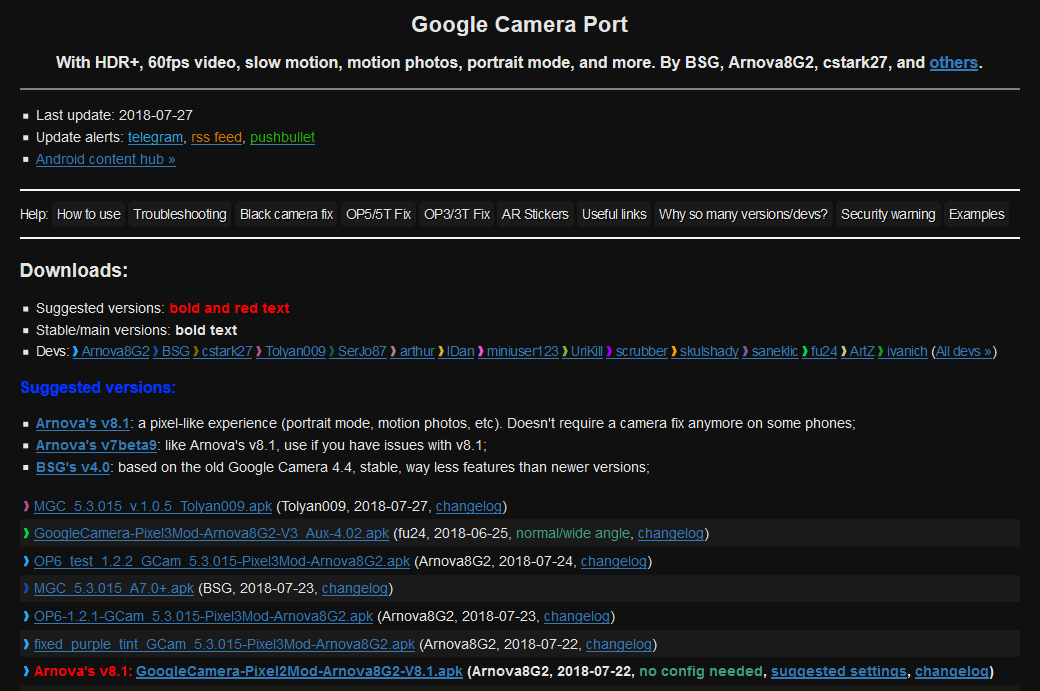Open the Black camera fix help
The width and height of the screenshot is (1040, 691).
287,214
